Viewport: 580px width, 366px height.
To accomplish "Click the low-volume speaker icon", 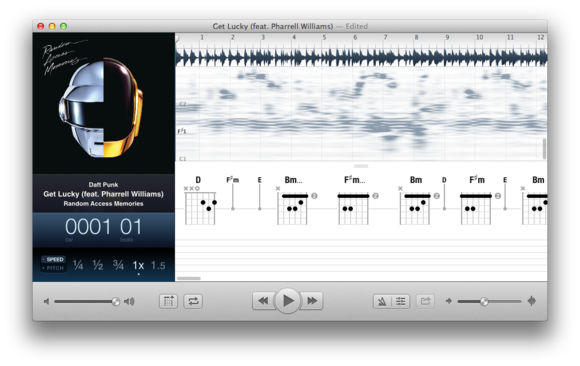I will point(47,302).
